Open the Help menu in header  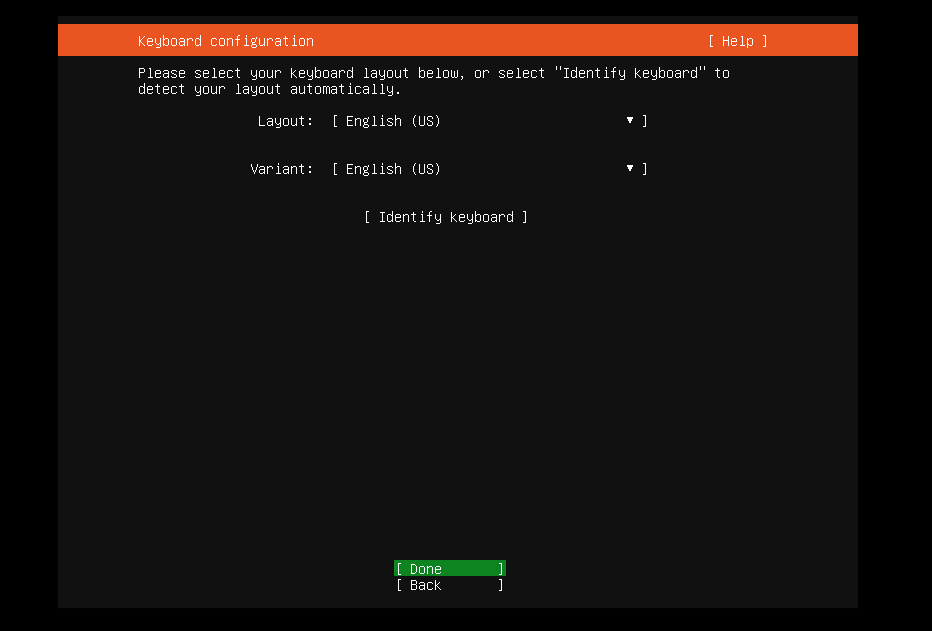(x=737, y=41)
